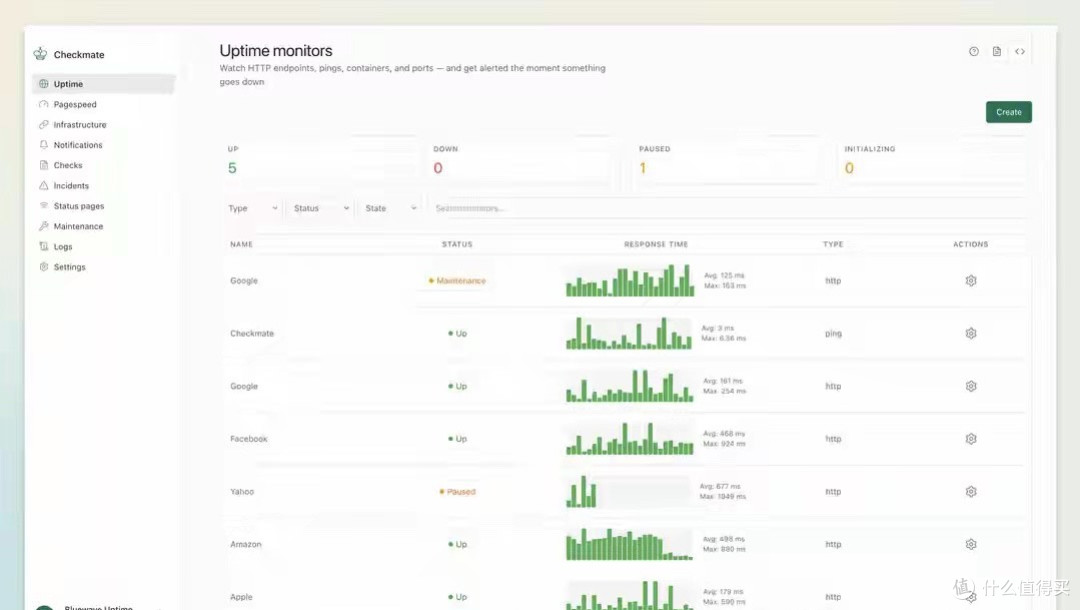1080x610 pixels.
Task: Open actions gear for Amazon row
Action: click(970, 544)
